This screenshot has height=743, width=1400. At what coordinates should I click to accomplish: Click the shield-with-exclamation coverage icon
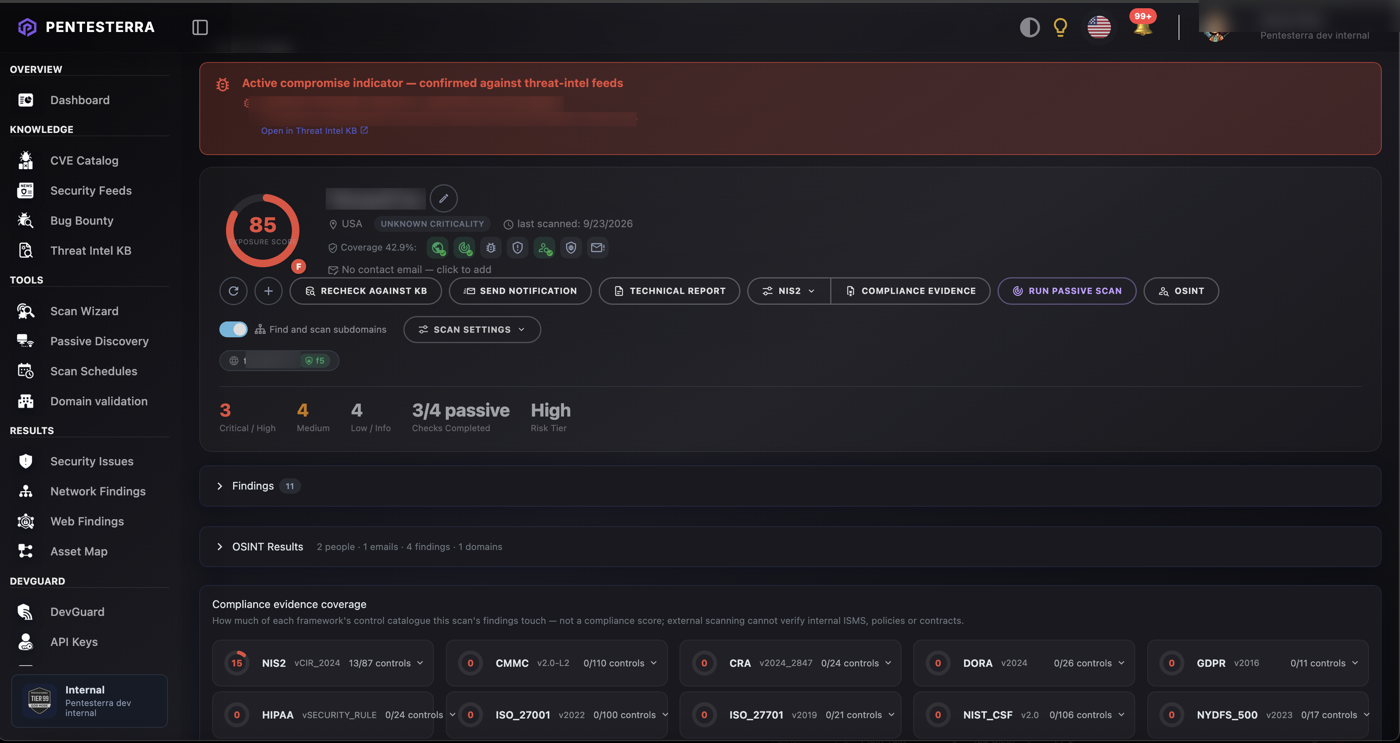point(517,248)
